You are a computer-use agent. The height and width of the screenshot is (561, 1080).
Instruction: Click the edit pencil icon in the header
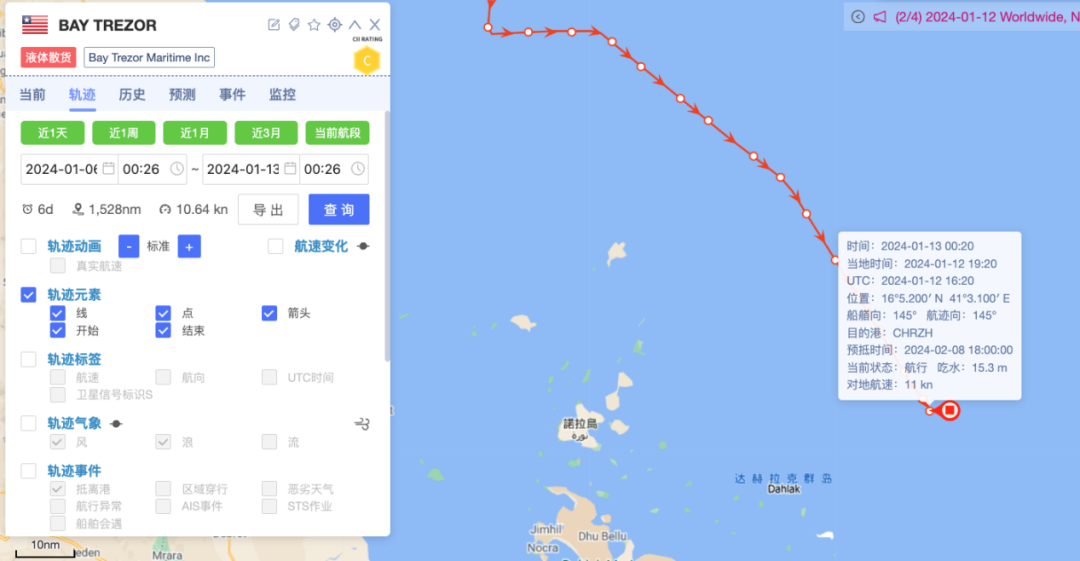click(273, 25)
